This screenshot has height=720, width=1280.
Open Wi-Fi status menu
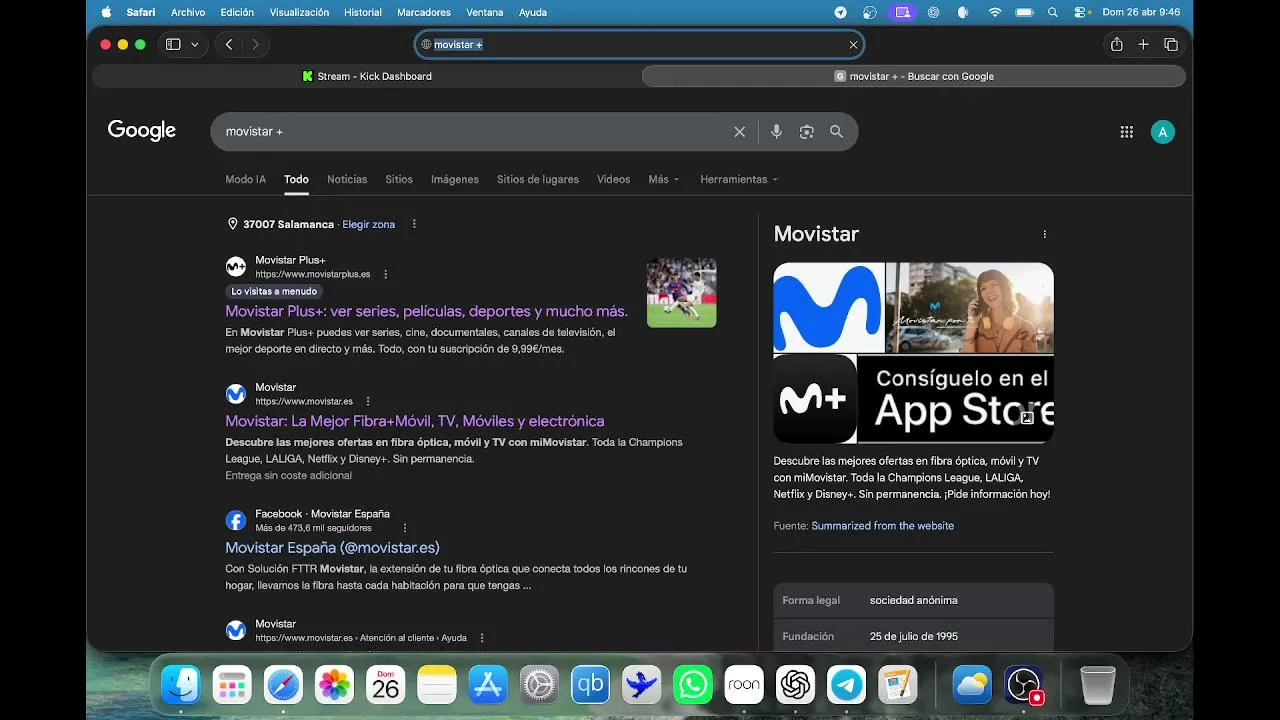pyautogui.click(x=994, y=12)
